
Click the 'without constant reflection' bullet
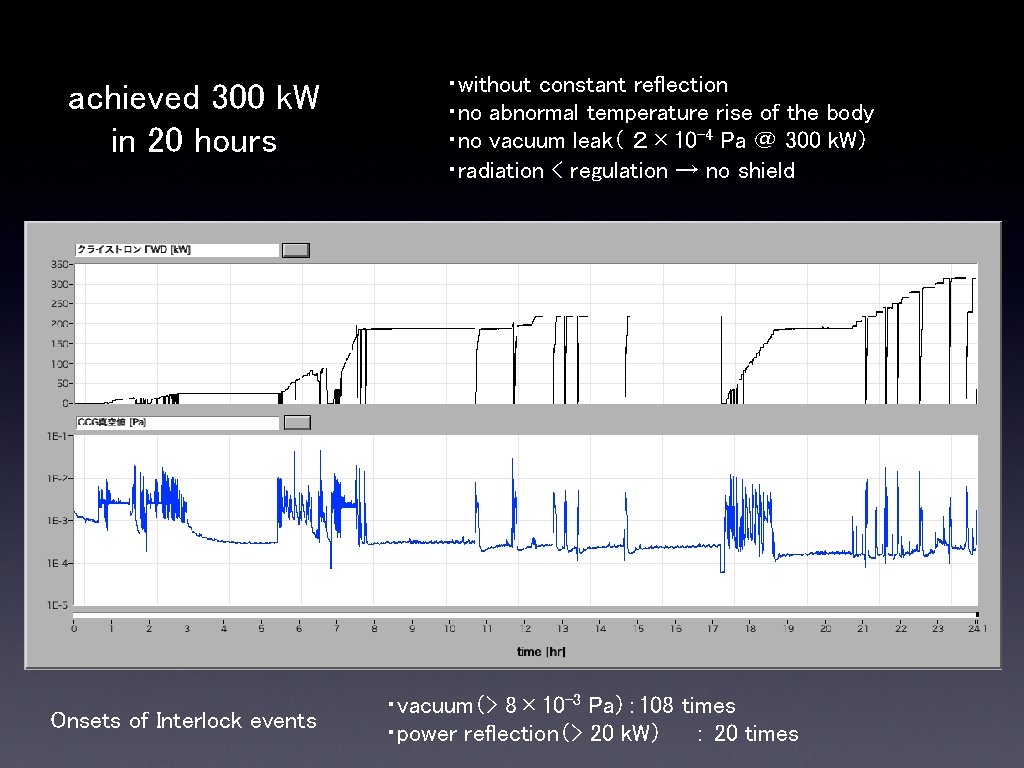pyautogui.click(x=588, y=85)
